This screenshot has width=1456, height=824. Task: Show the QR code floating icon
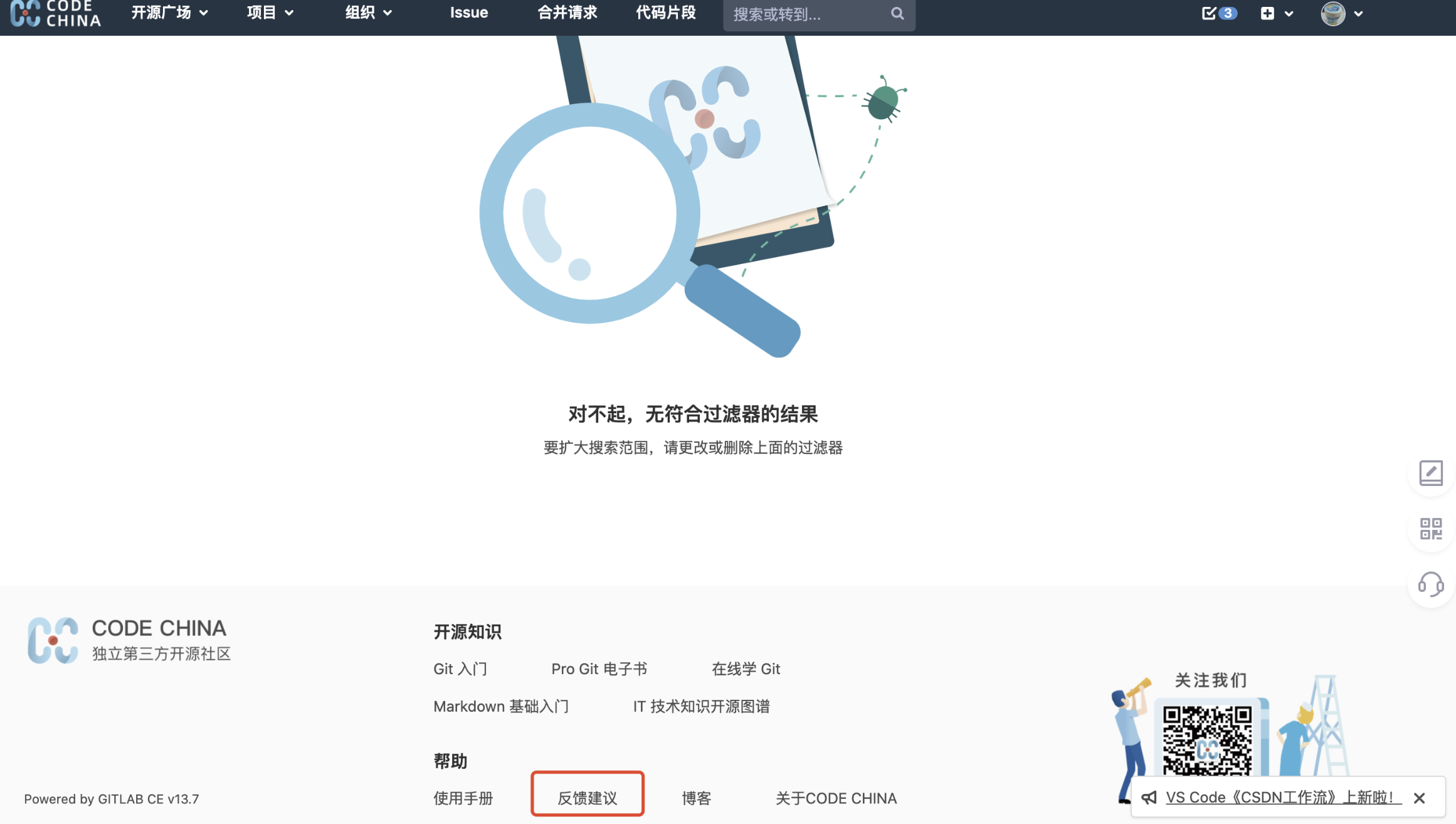[x=1430, y=529]
